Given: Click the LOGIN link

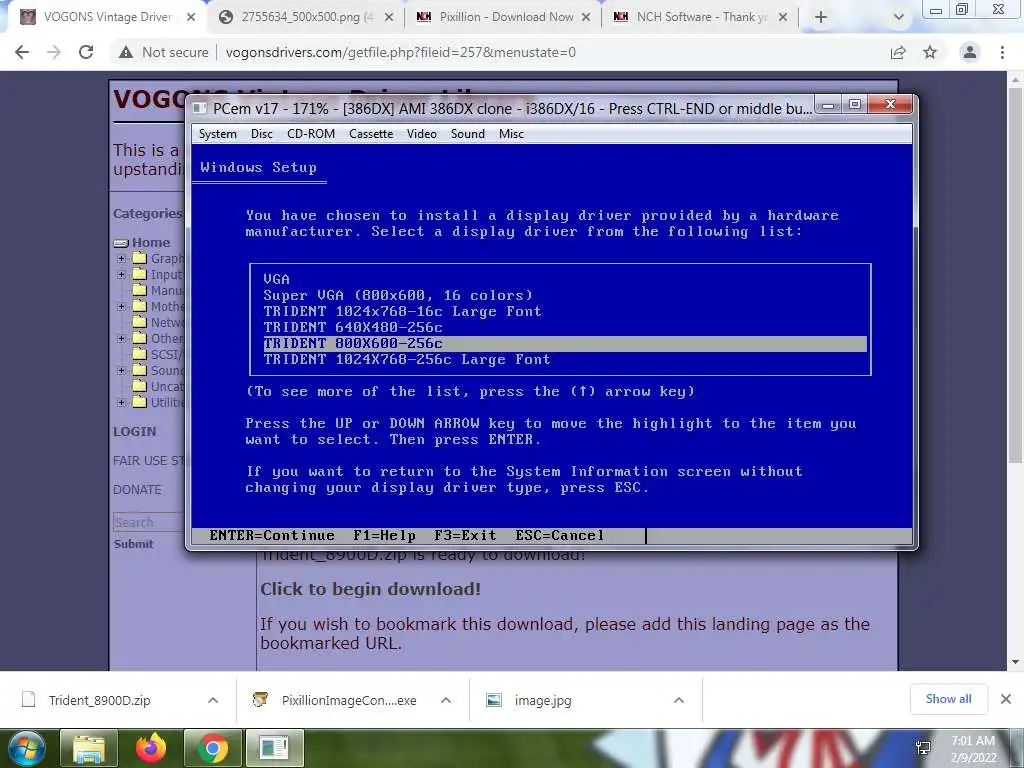Looking at the screenshot, I should pos(135,432).
